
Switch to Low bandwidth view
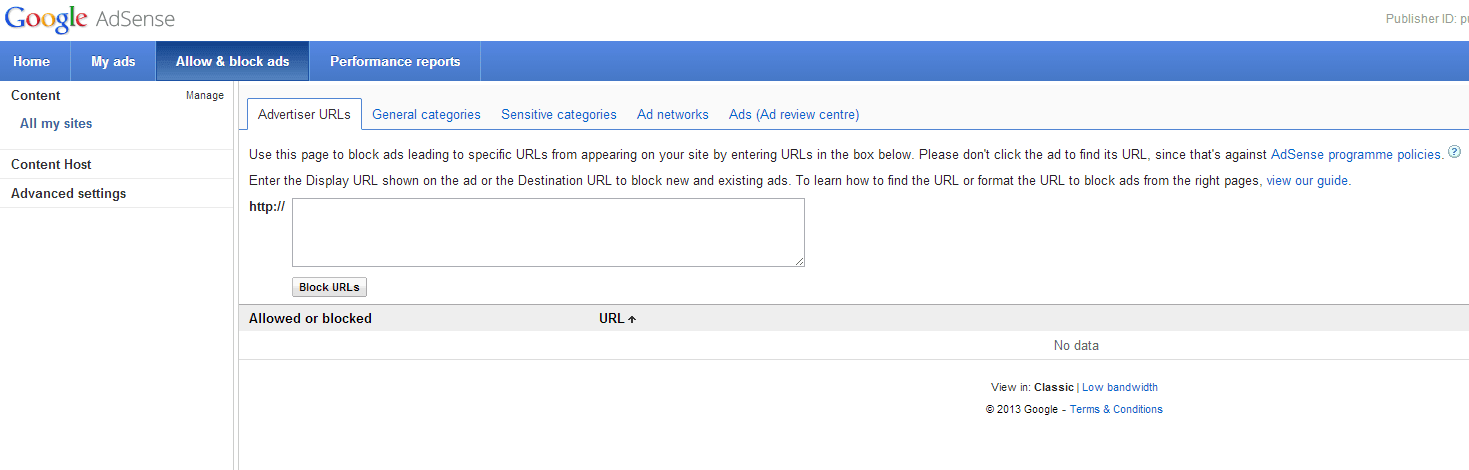click(1120, 388)
